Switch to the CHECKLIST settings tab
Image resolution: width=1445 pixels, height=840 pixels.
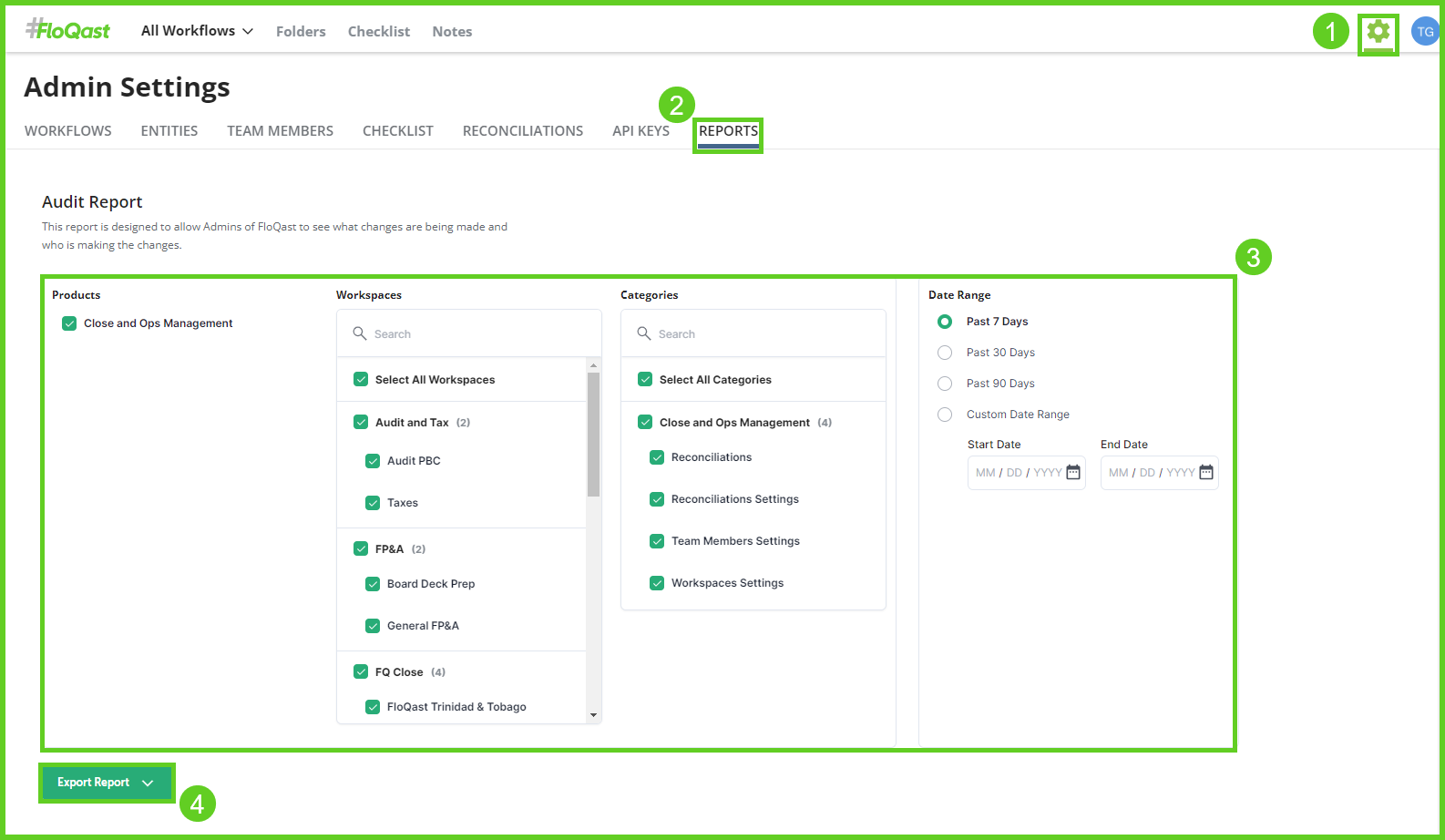tap(398, 131)
